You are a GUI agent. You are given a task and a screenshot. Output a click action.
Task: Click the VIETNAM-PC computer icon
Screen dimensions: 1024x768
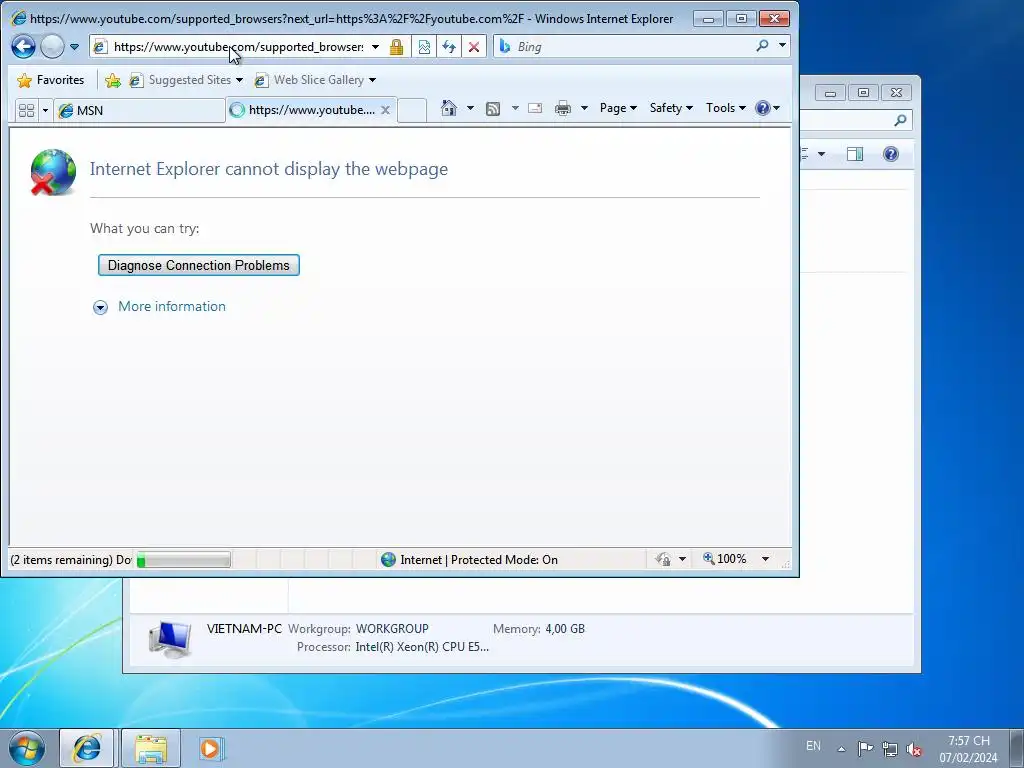coord(170,638)
